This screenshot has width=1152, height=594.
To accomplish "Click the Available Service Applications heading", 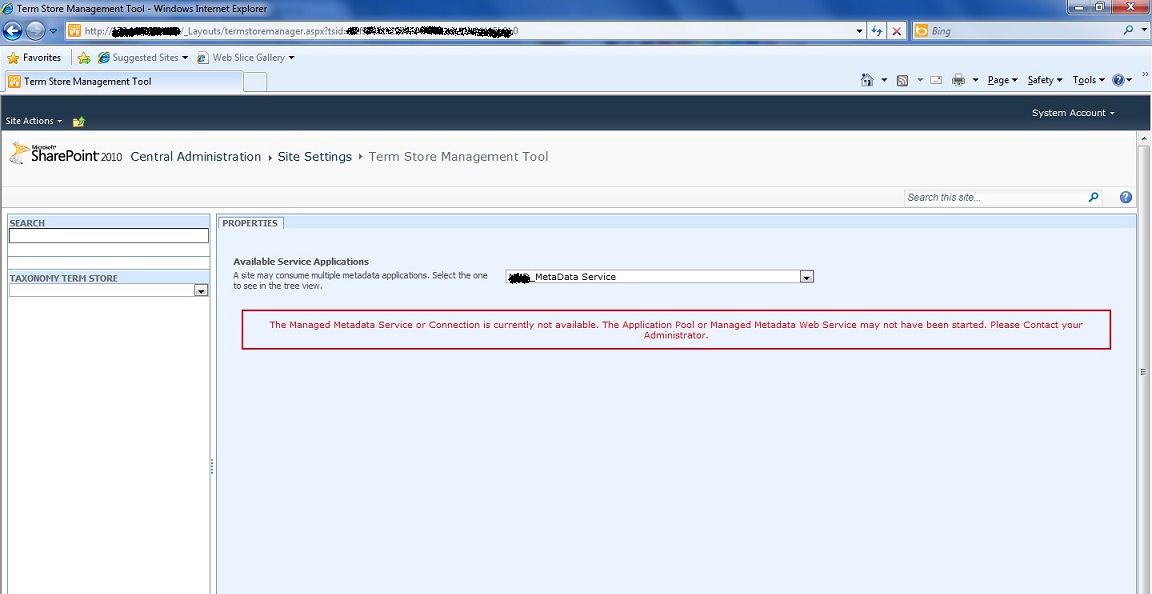I will coord(301,262).
